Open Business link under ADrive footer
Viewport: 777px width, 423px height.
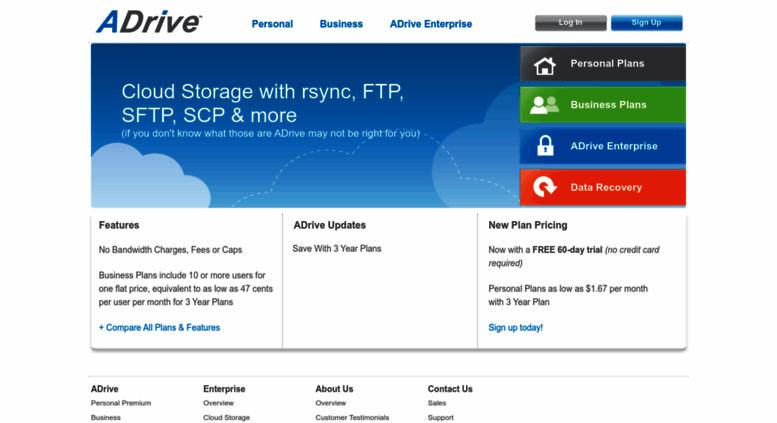106,418
